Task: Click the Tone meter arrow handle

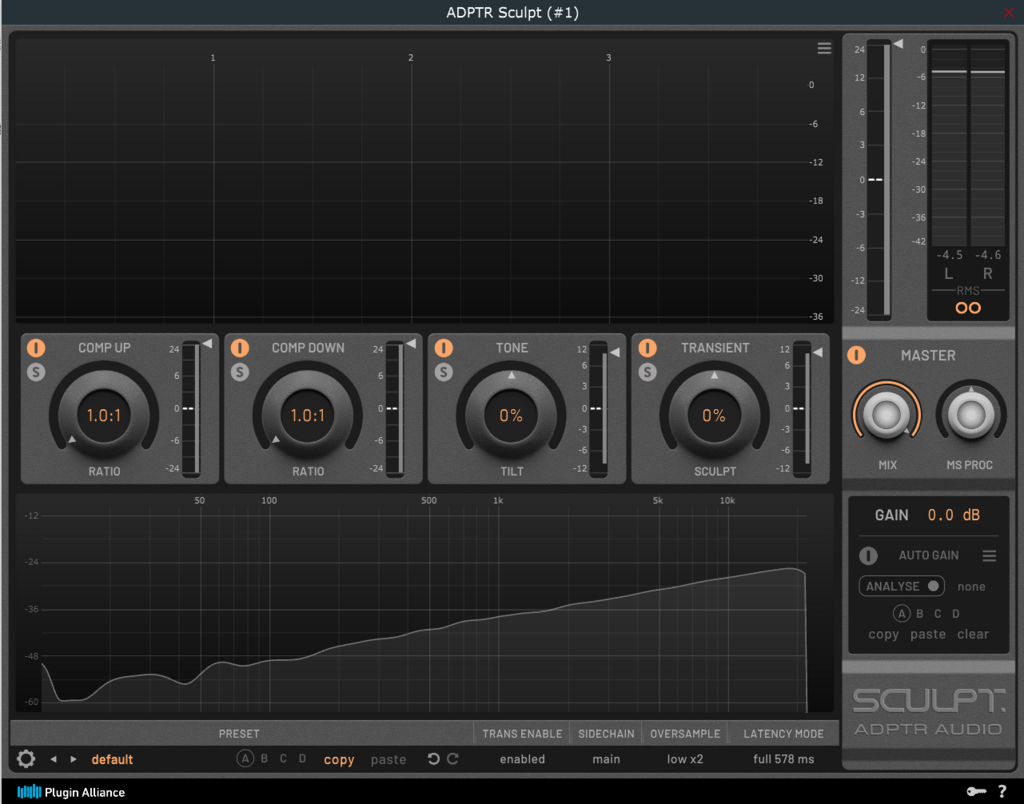Action: [615, 353]
